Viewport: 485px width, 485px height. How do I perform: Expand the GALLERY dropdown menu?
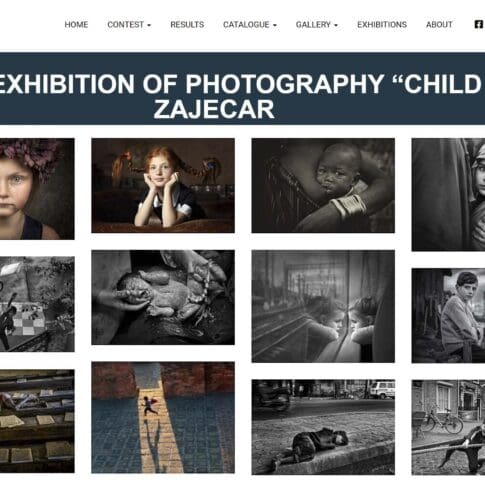pyautogui.click(x=317, y=25)
